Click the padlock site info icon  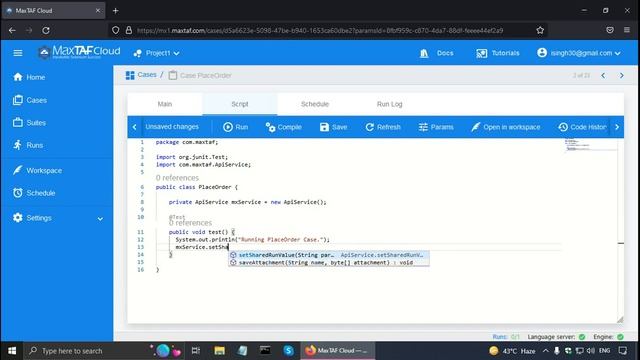(x=129, y=30)
